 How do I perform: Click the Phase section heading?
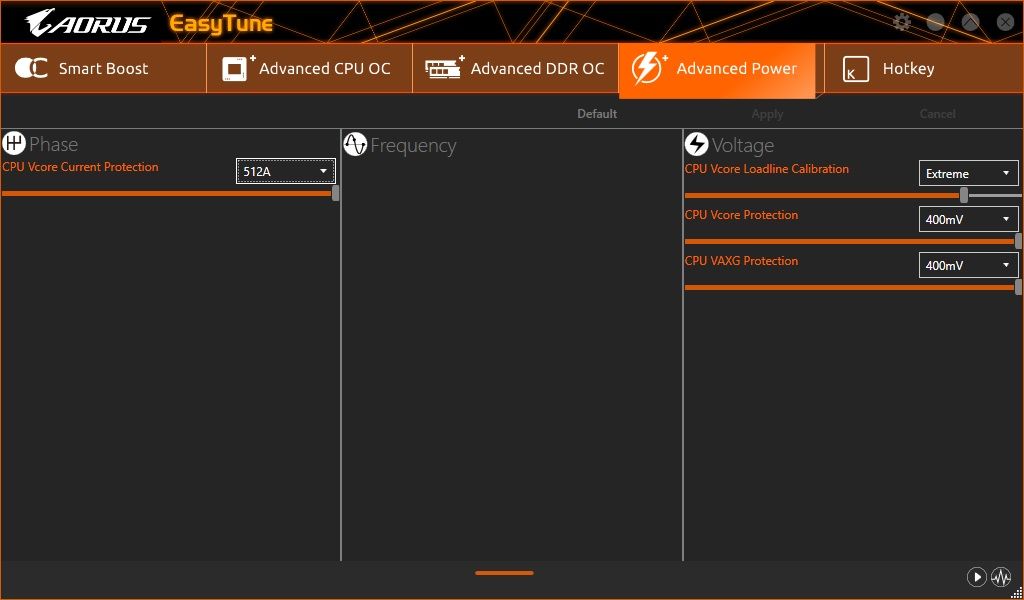pyautogui.click(x=54, y=144)
